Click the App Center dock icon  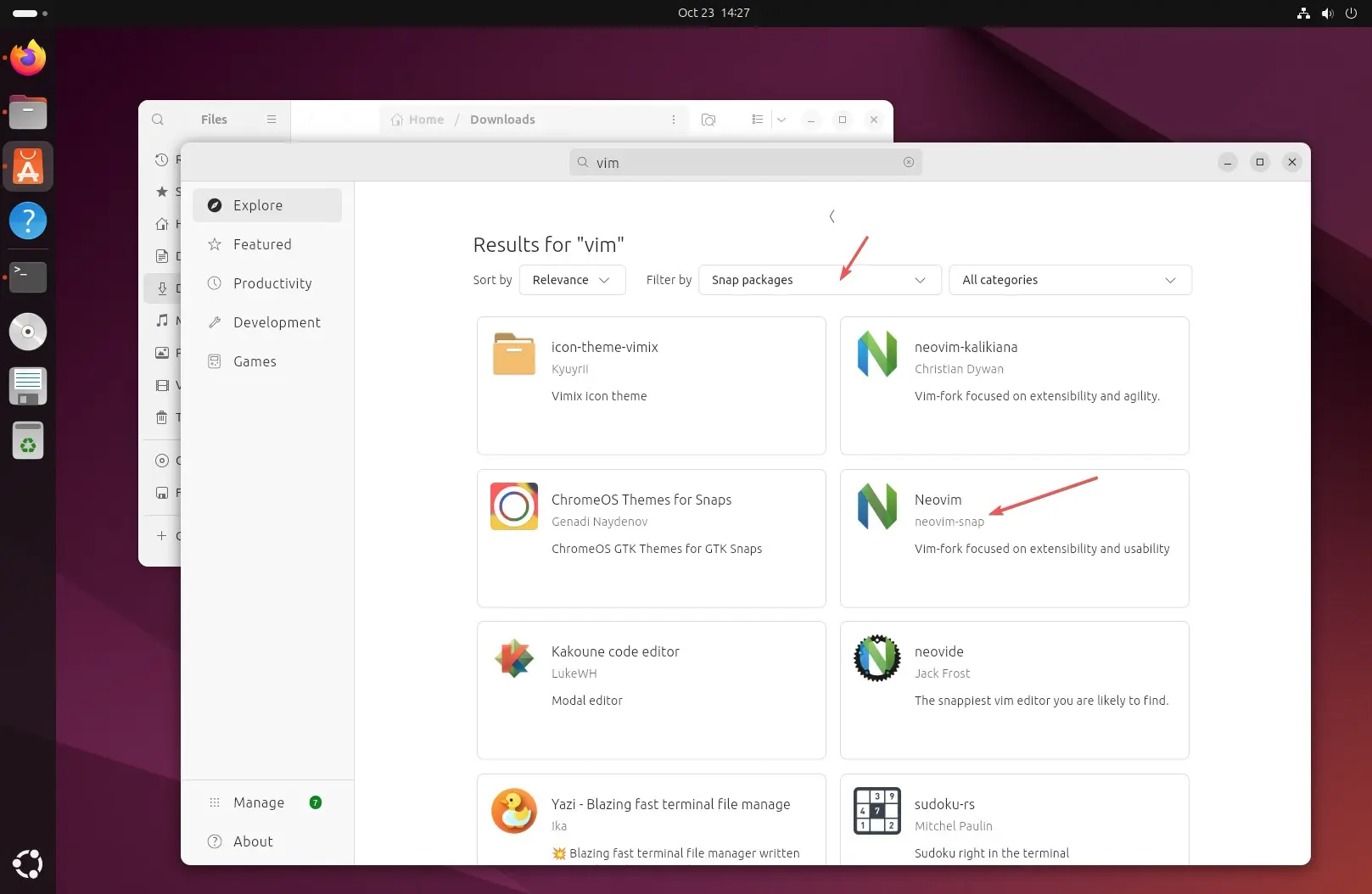point(28,166)
